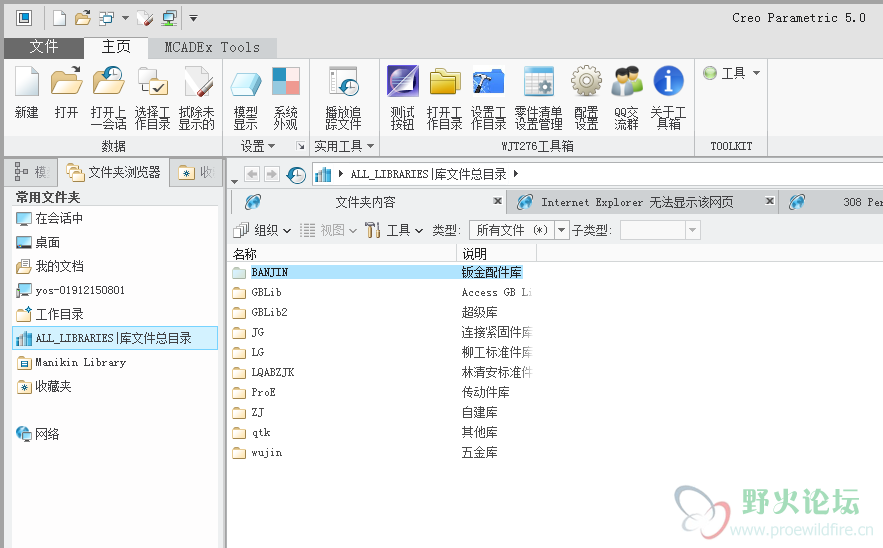Screen dimensions: 883x548
Task: Select the BANJIN folder row
Action: click(377, 273)
